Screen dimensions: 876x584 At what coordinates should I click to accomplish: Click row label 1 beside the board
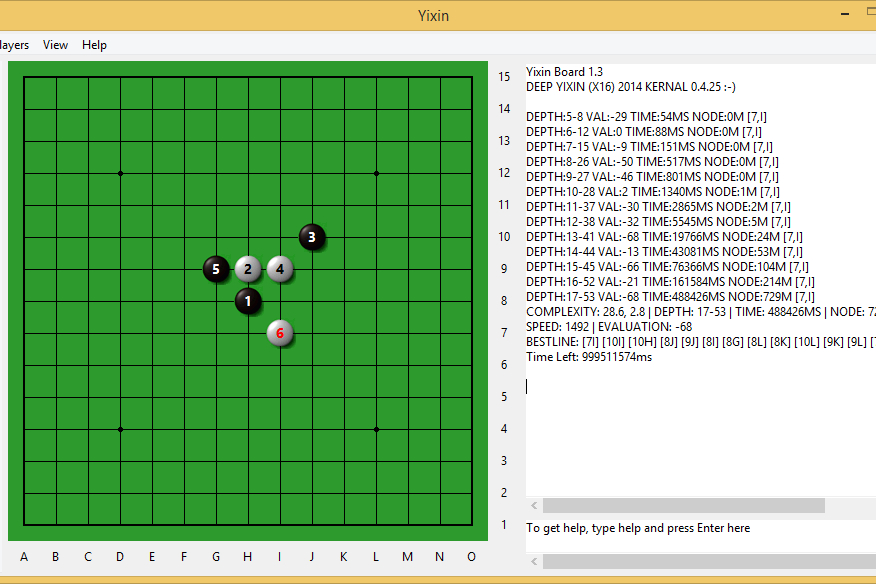coord(504,525)
